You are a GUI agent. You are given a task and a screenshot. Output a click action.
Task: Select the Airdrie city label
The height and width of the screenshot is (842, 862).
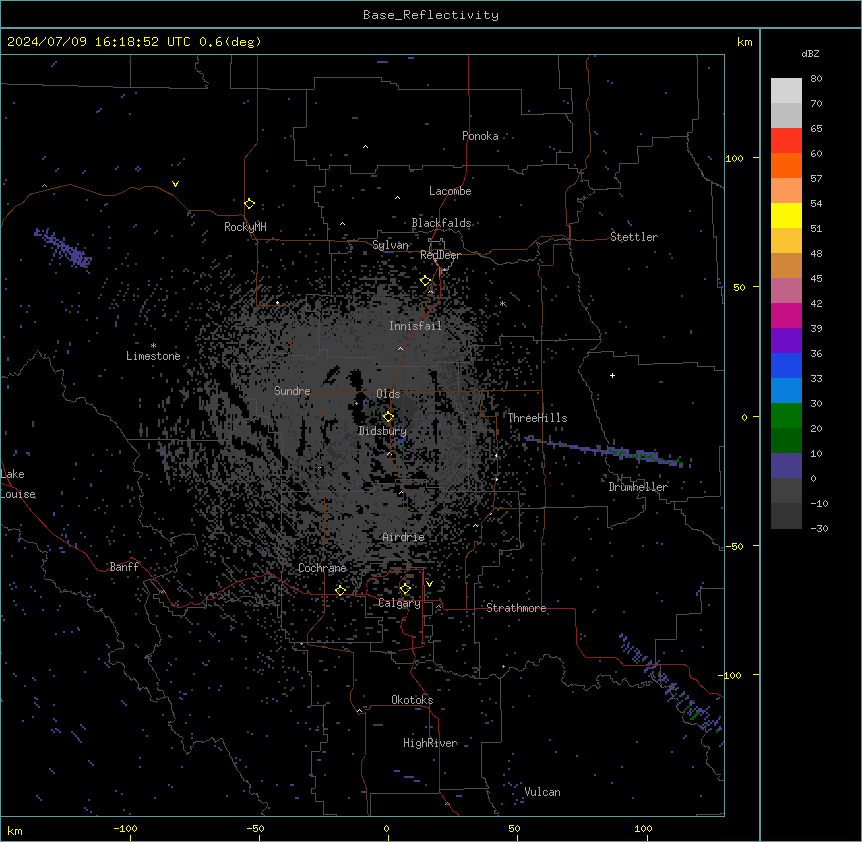[403, 537]
